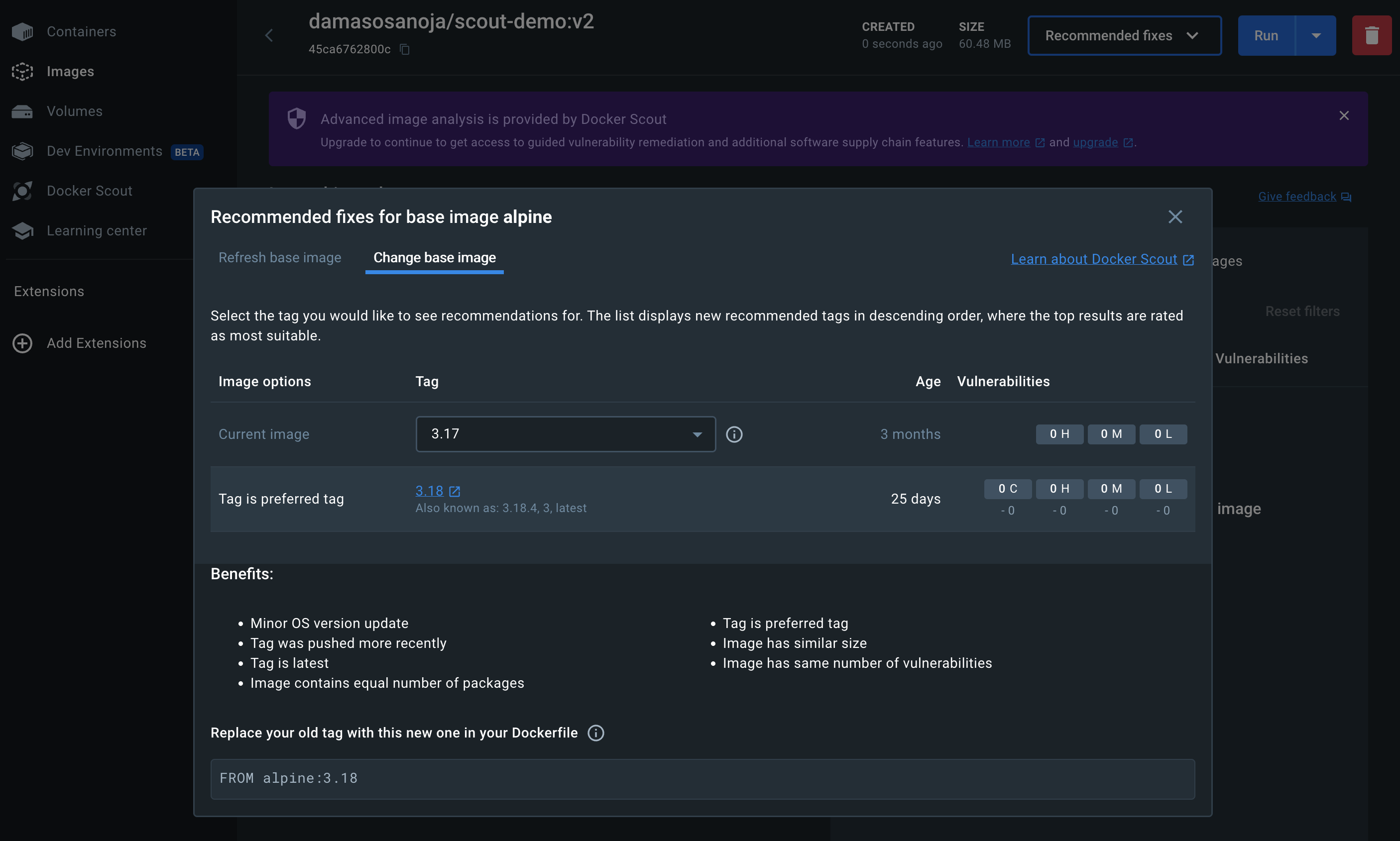Click the FROM alpine:3.18 code field
This screenshot has width=1400, height=841.
click(702, 779)
